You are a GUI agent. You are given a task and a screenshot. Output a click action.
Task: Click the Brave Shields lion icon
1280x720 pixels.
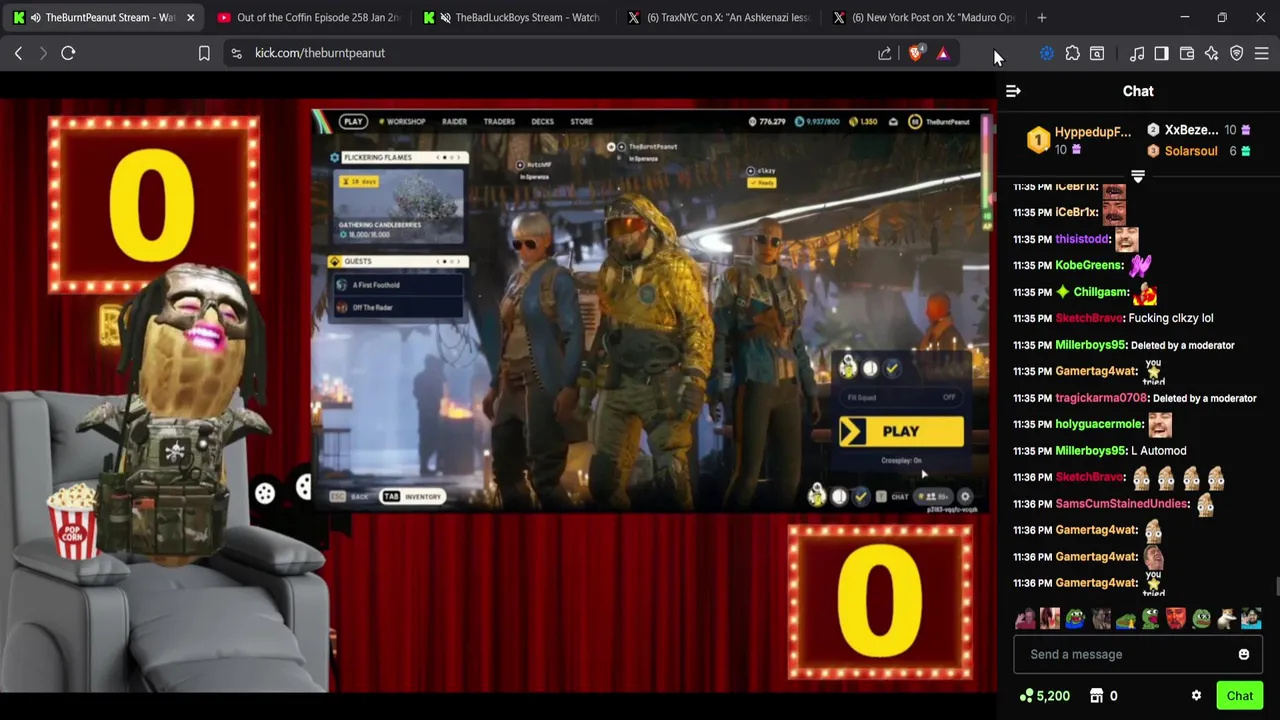coord(915,53)
